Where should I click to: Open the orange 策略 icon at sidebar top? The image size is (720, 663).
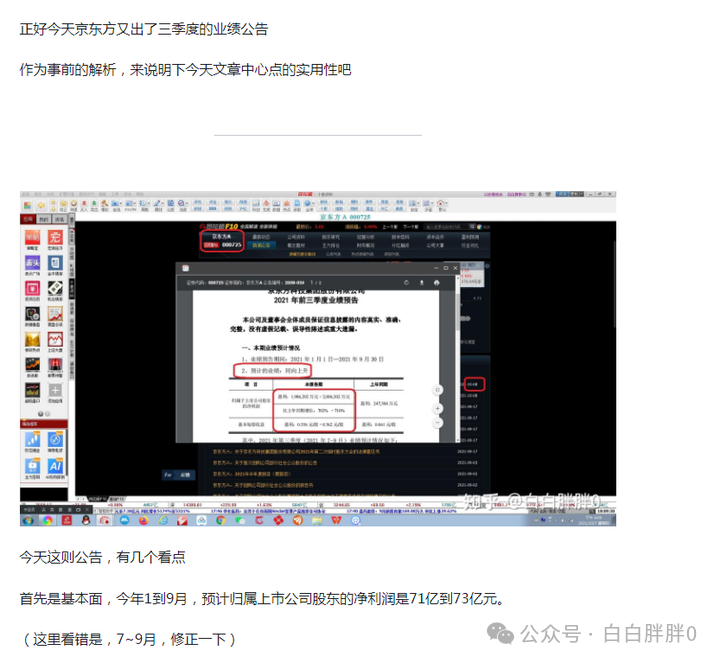(x=32, y=238)
